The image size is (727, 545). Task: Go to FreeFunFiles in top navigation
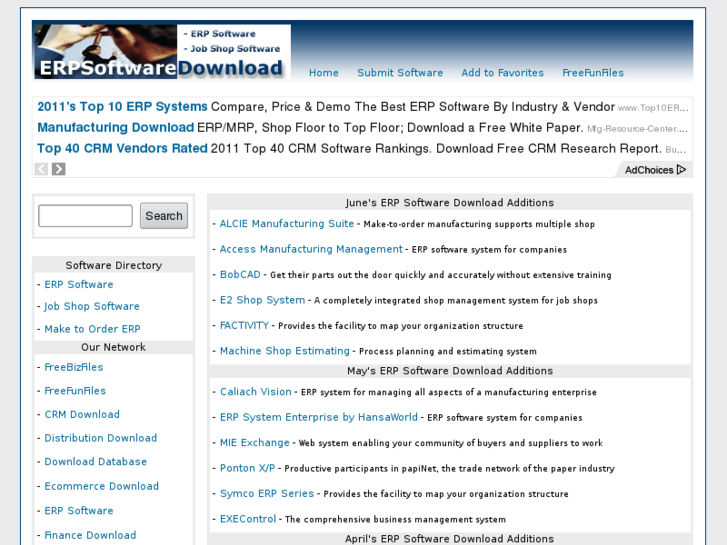coord(593,73)
